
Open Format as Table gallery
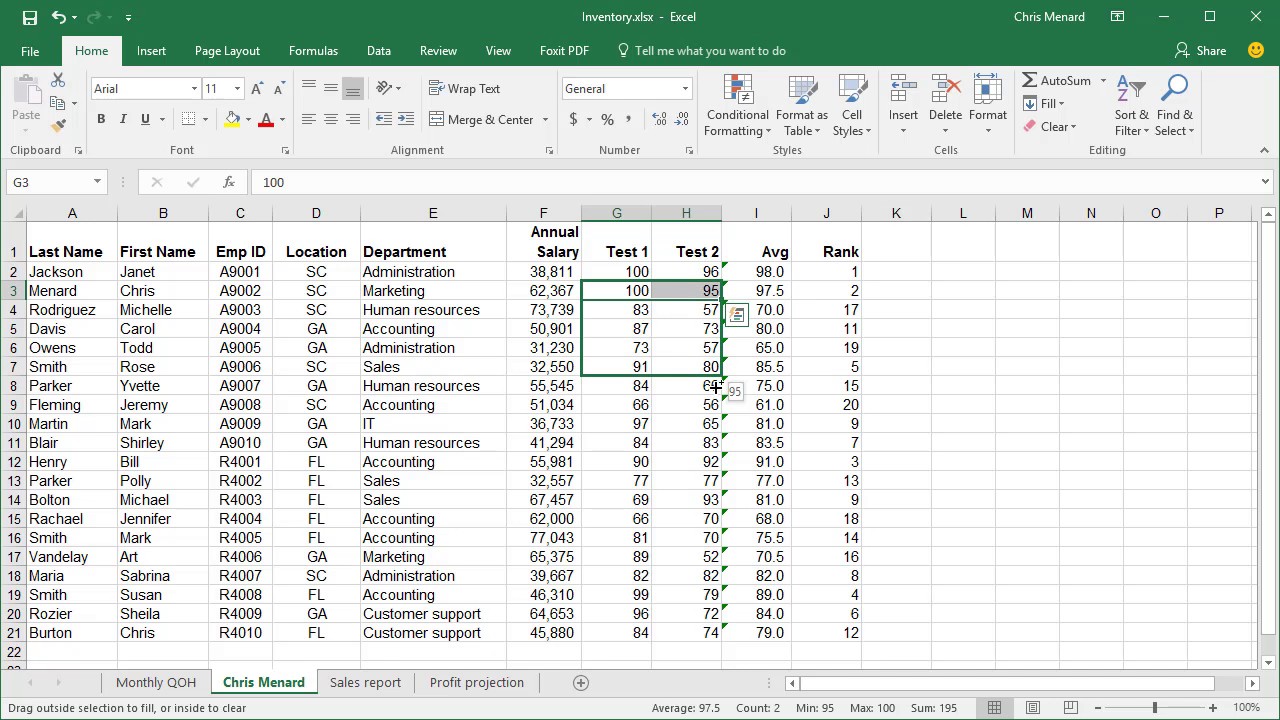[x=801, y=106]
